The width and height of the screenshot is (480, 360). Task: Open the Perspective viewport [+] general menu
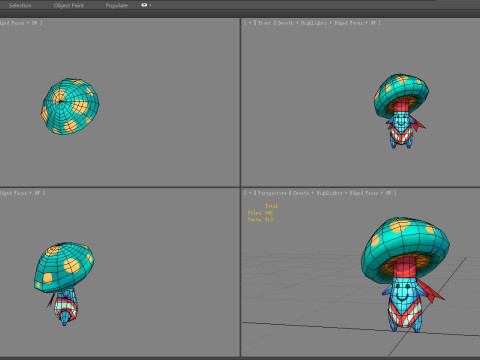[250, 193]
